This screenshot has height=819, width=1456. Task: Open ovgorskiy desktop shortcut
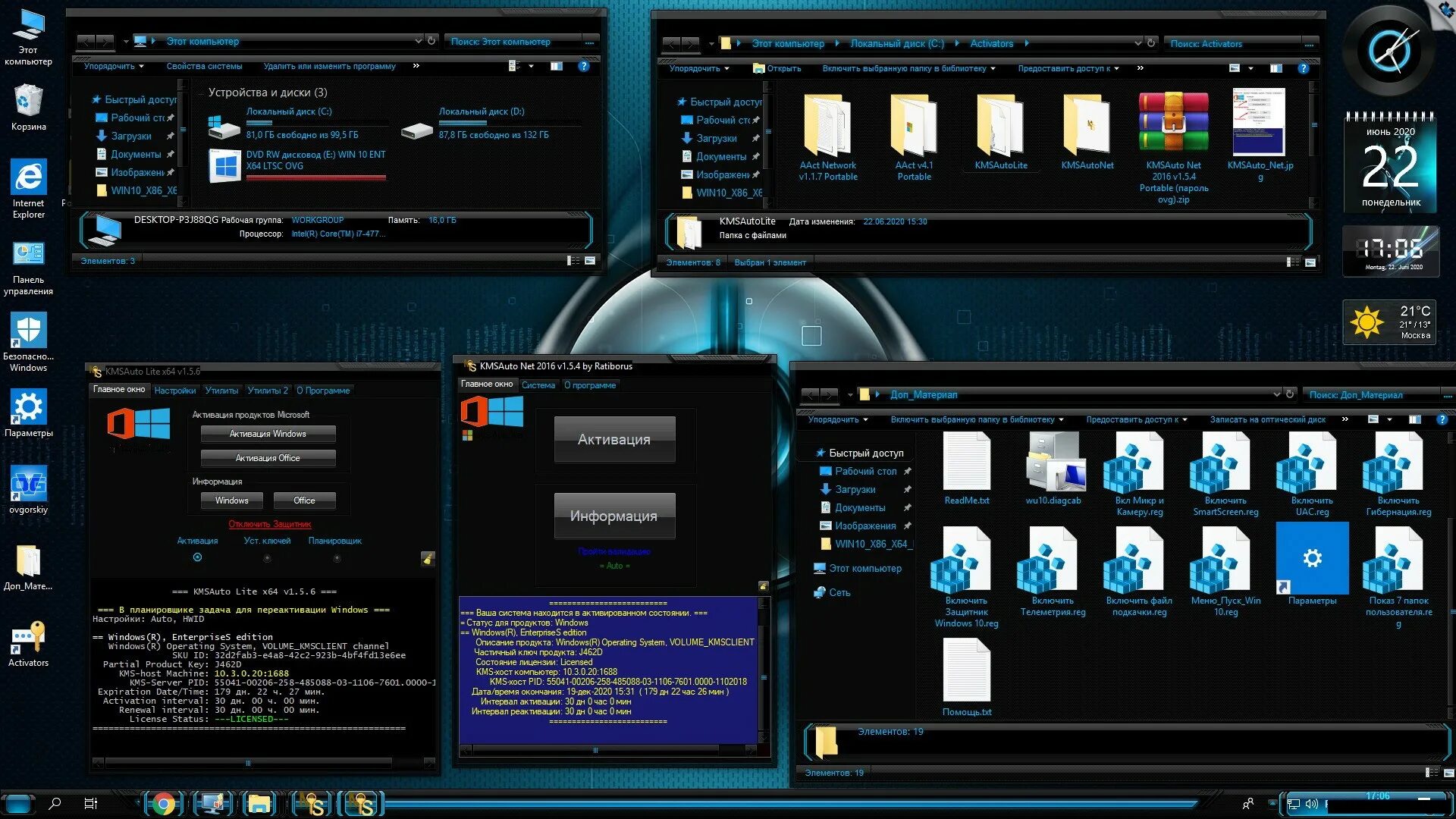pos(28,490)
